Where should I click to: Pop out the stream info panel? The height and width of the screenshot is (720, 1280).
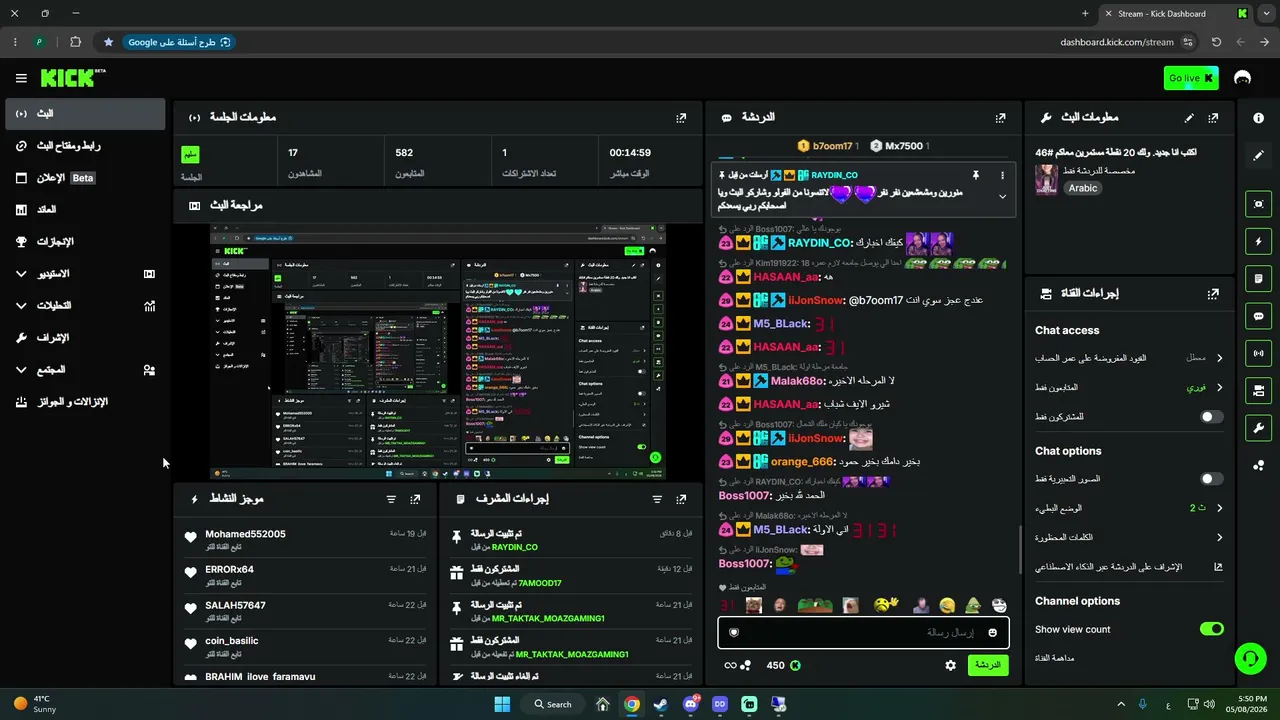pyautogui.click(x=1213, y=117)
